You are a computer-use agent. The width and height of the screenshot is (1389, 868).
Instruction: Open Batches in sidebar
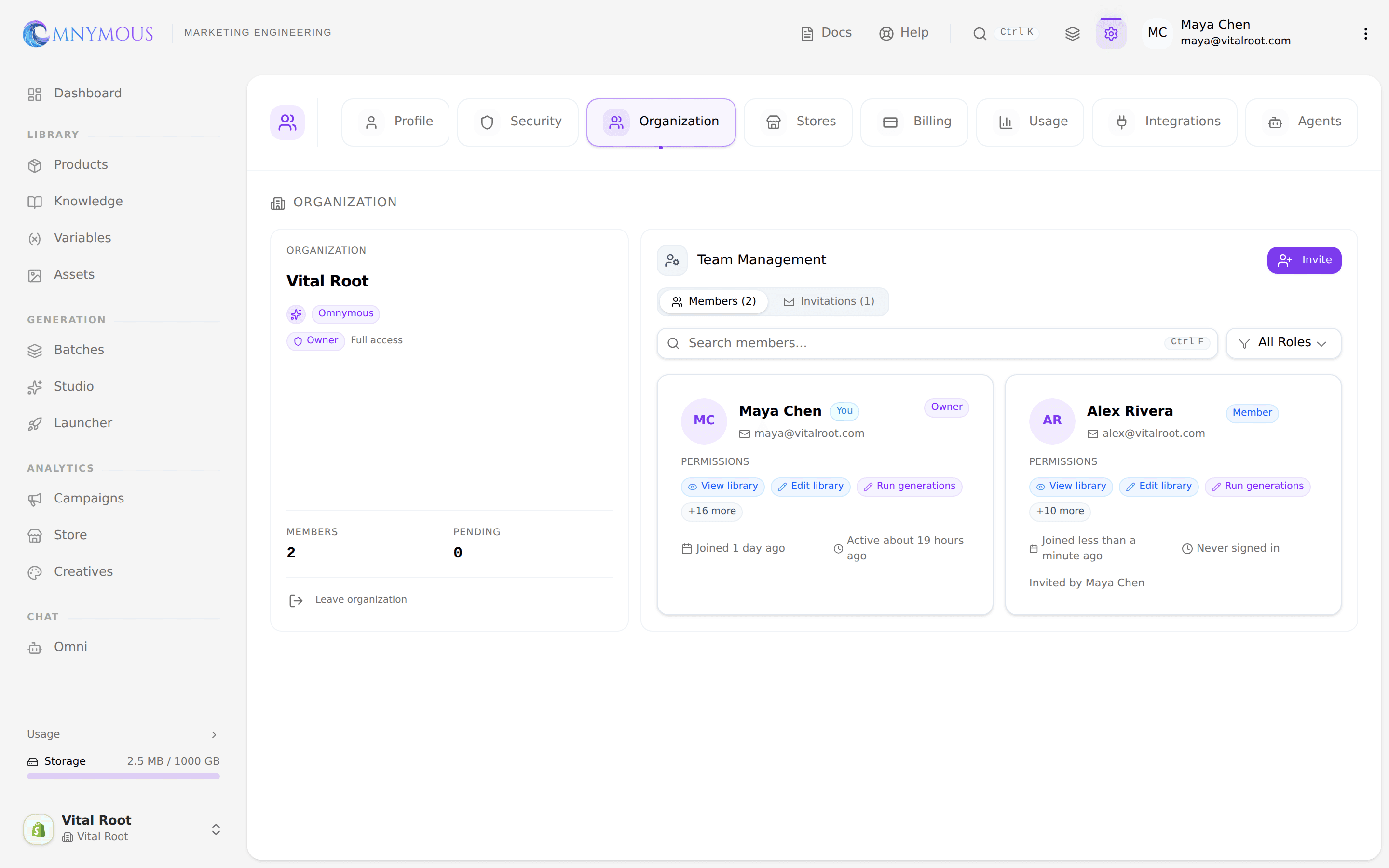(123, 350)
